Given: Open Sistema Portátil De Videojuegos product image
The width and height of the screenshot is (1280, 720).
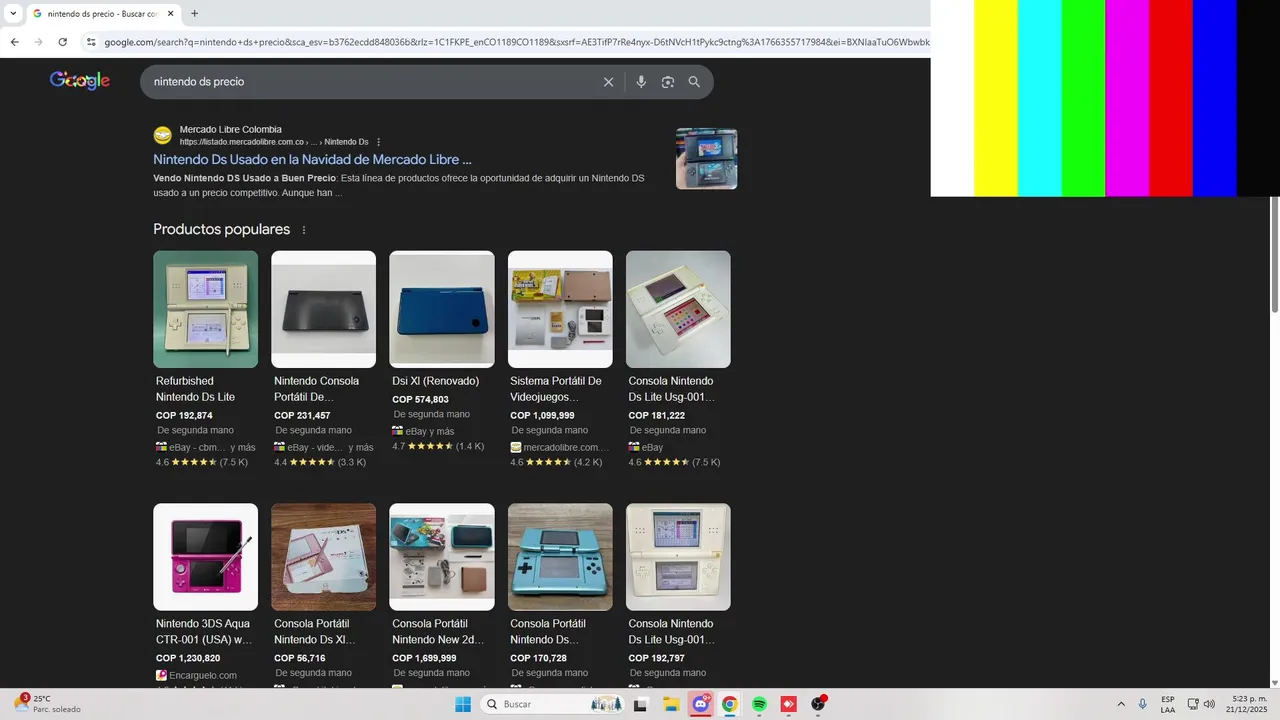Looking at the screenshot, I should pyautogui.click(x=560, y=309).
